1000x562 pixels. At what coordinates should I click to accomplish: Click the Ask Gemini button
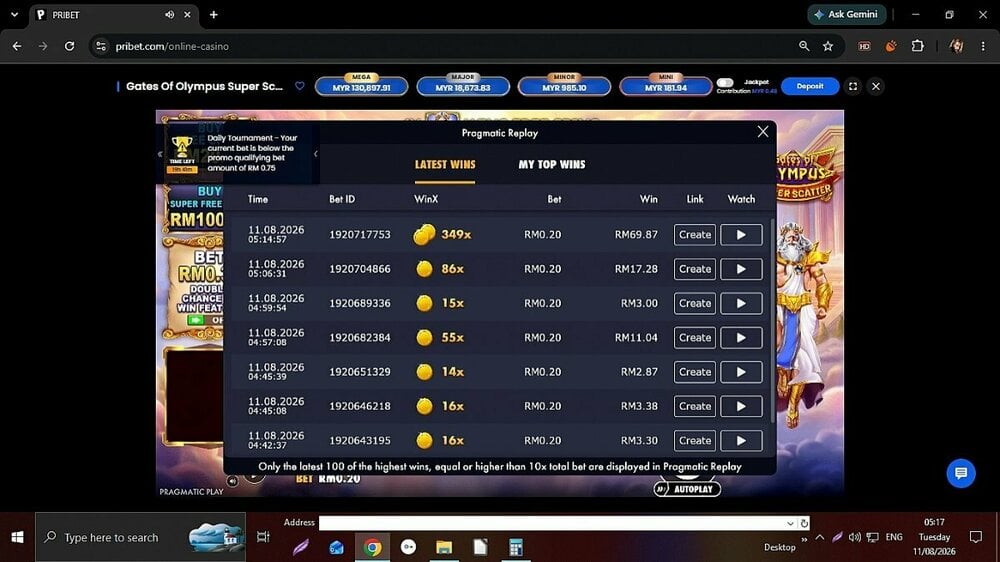pyautogui.click(x=846, y=14)
